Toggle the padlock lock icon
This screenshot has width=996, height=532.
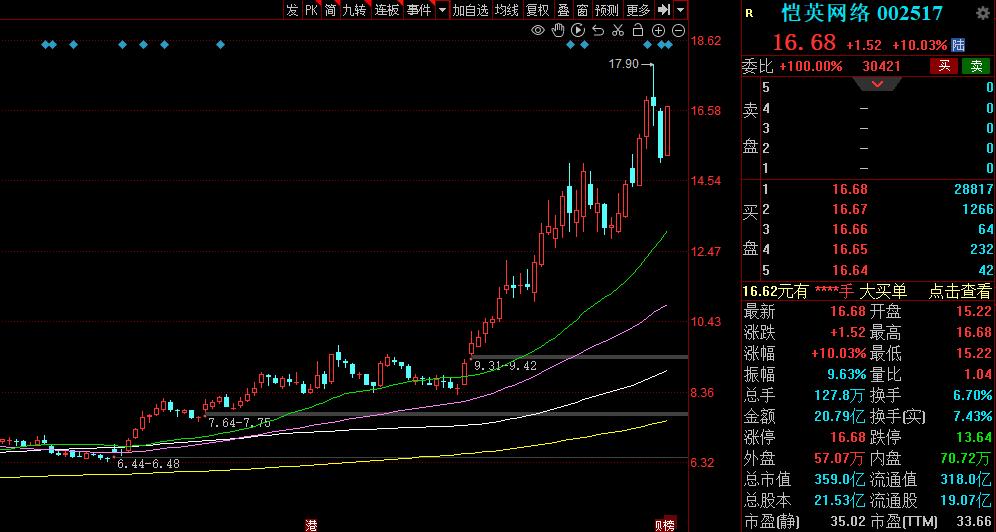pyautogui.click(x=638, y=30)
